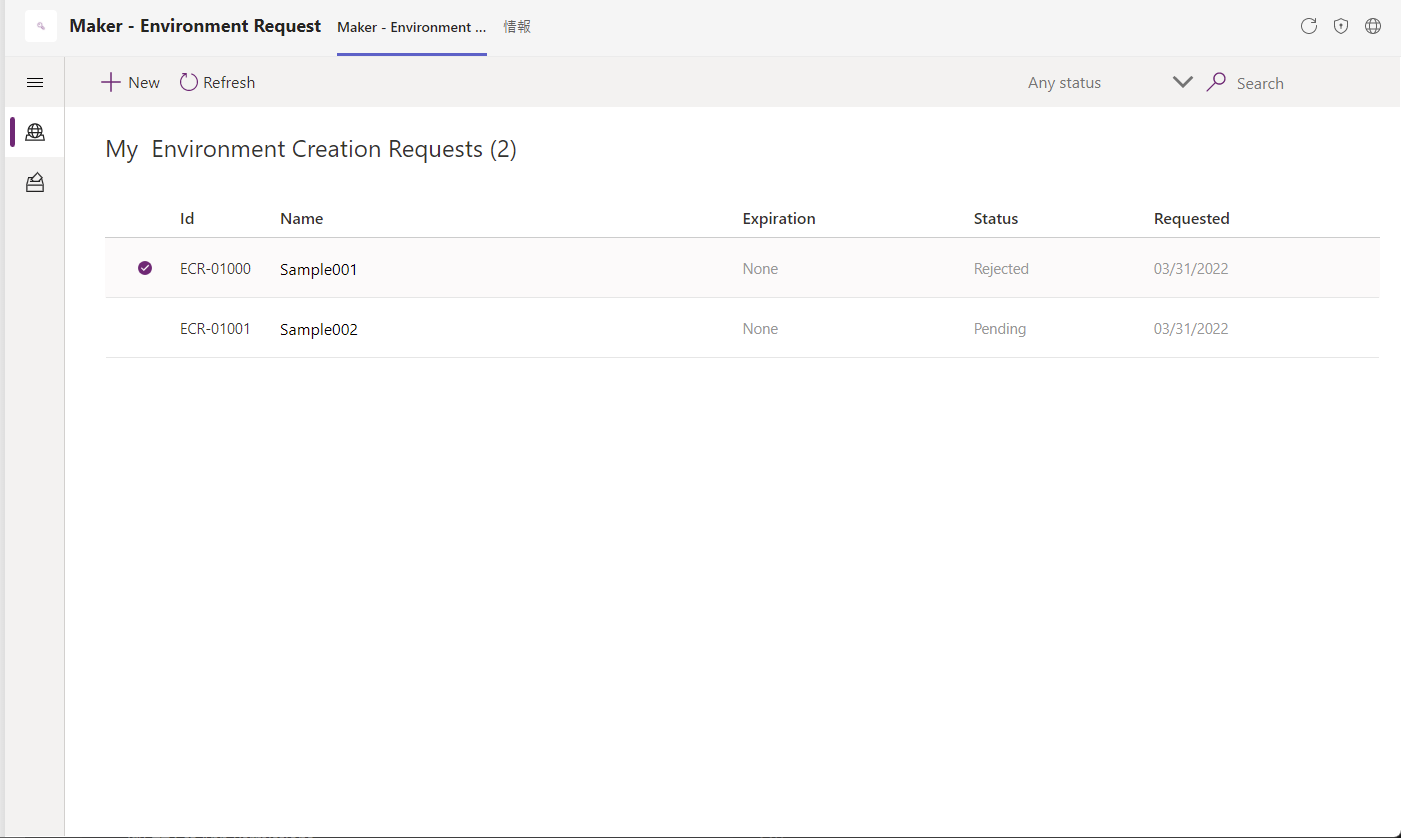Deselect the checkmark on ECR-01000 row
1401x838 pixels.
(x=145, y=268)
